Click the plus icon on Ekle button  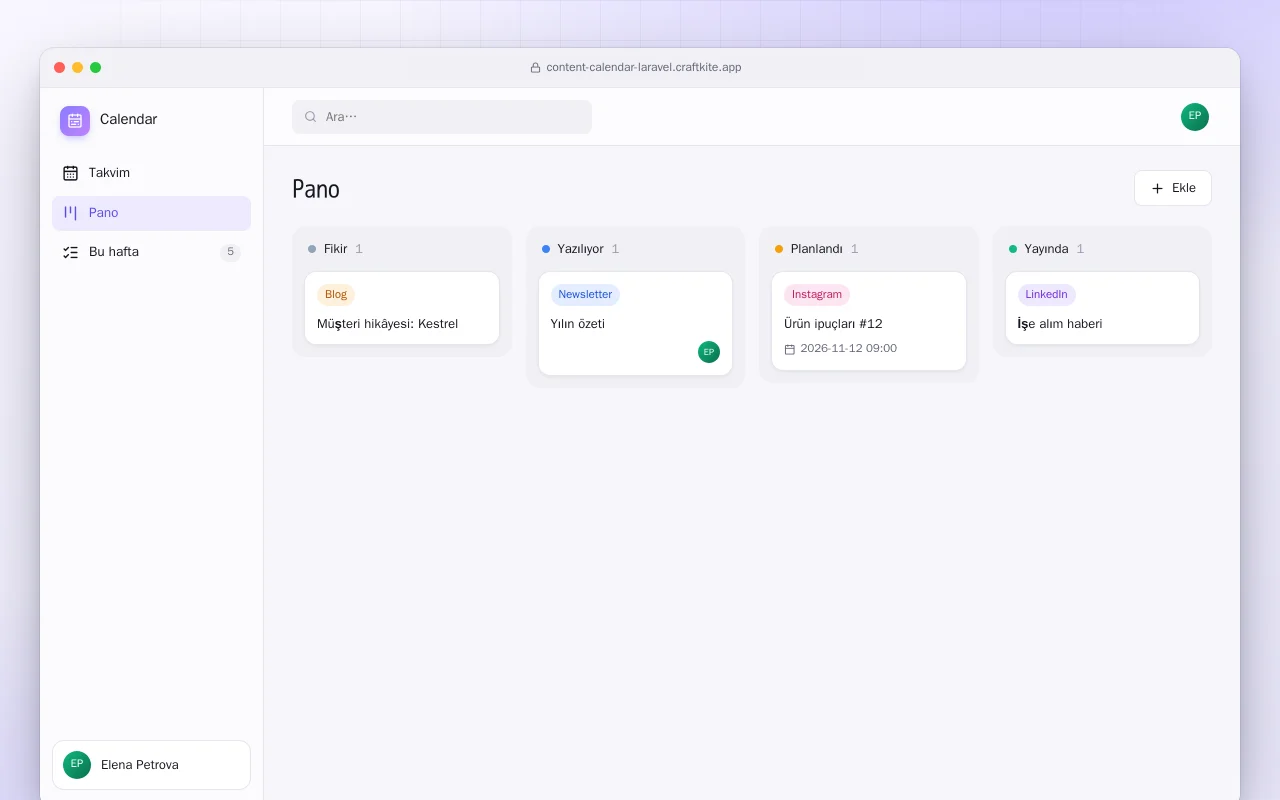pos(1157,188)
